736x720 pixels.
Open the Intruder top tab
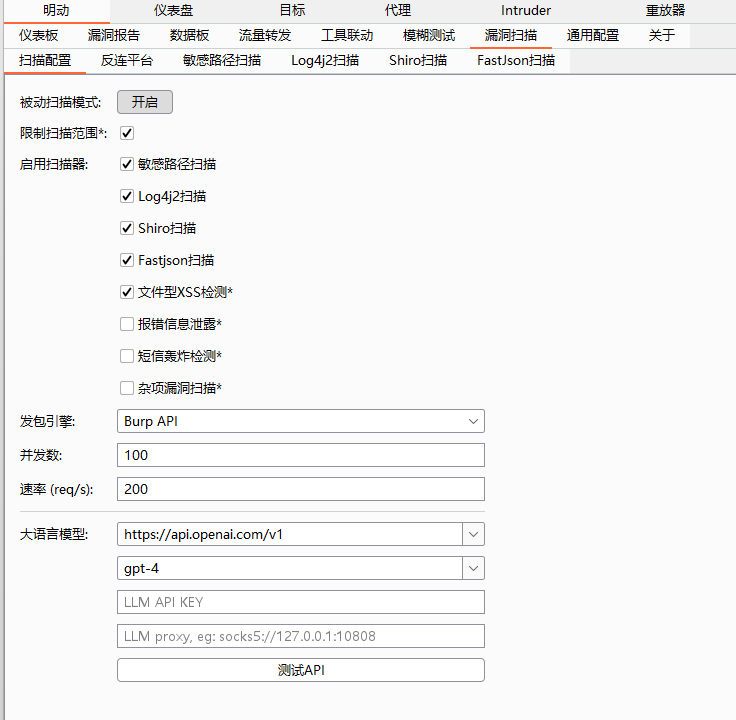click(525, 11)
